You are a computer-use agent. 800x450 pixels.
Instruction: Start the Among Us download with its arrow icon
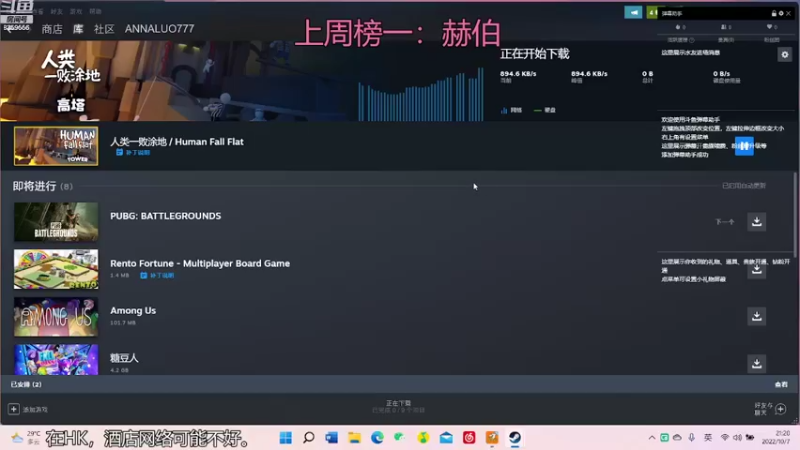(x=757, y=316)
